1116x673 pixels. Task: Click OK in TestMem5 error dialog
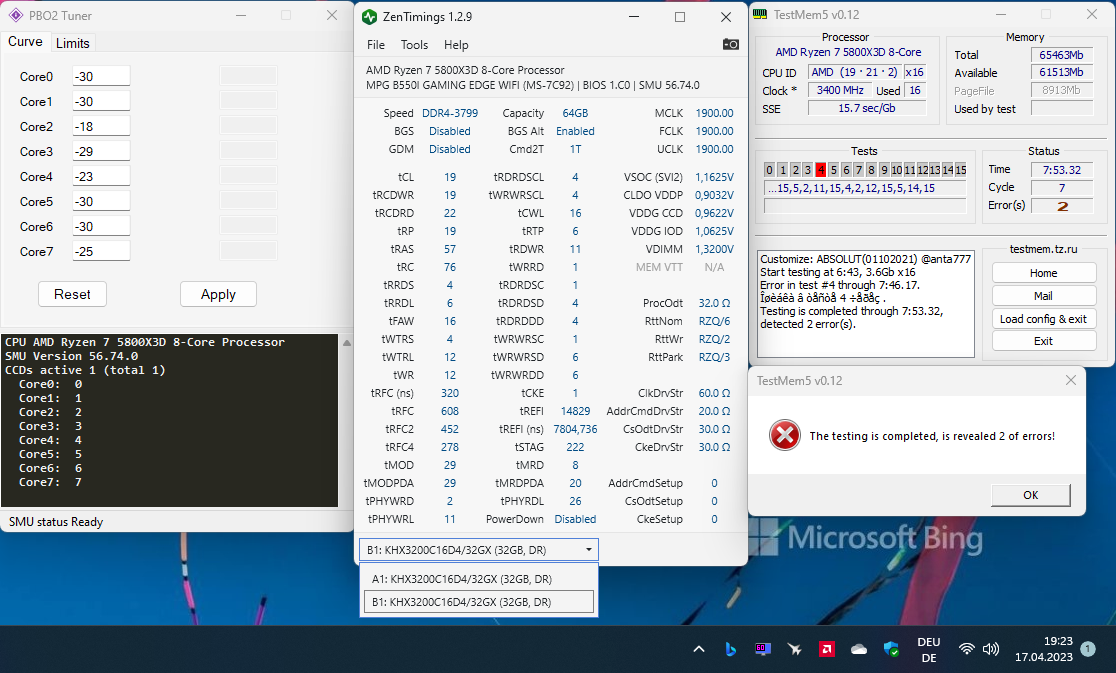click(x=1031, y=495)
